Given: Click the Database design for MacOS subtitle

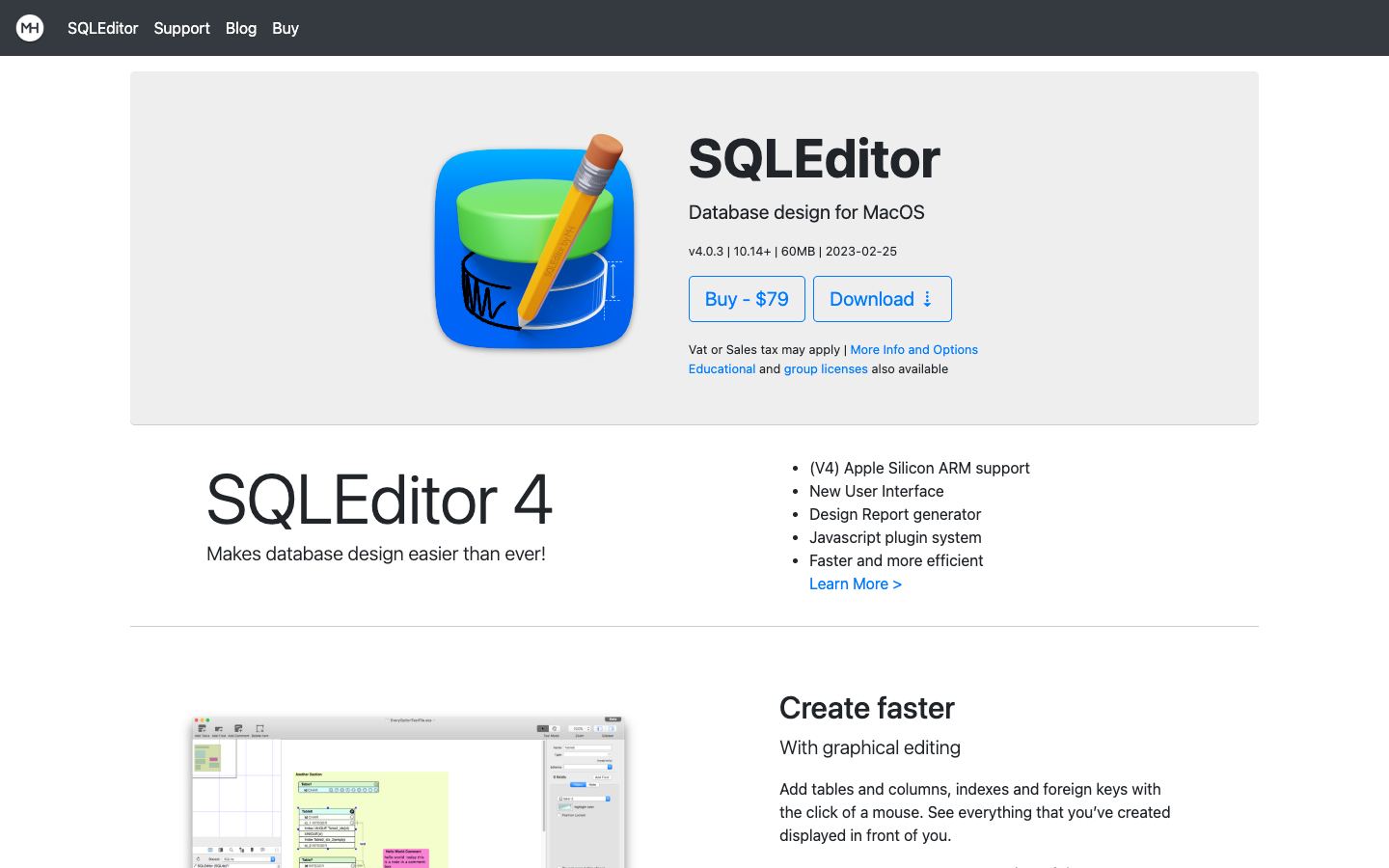Looking at the screenshot, I should click(806, 212).
